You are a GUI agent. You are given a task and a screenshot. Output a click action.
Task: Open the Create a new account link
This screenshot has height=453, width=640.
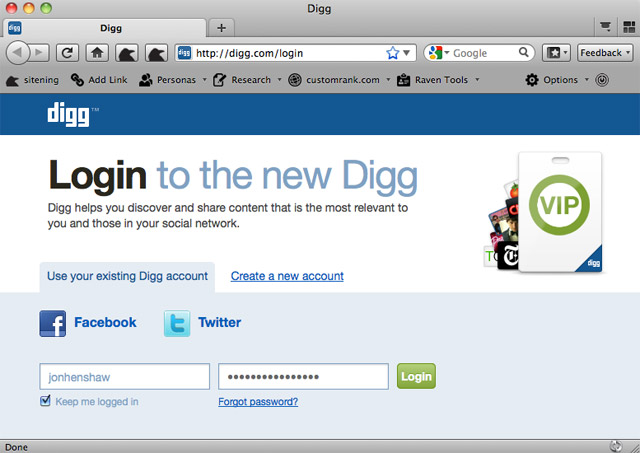click(287, 276)
